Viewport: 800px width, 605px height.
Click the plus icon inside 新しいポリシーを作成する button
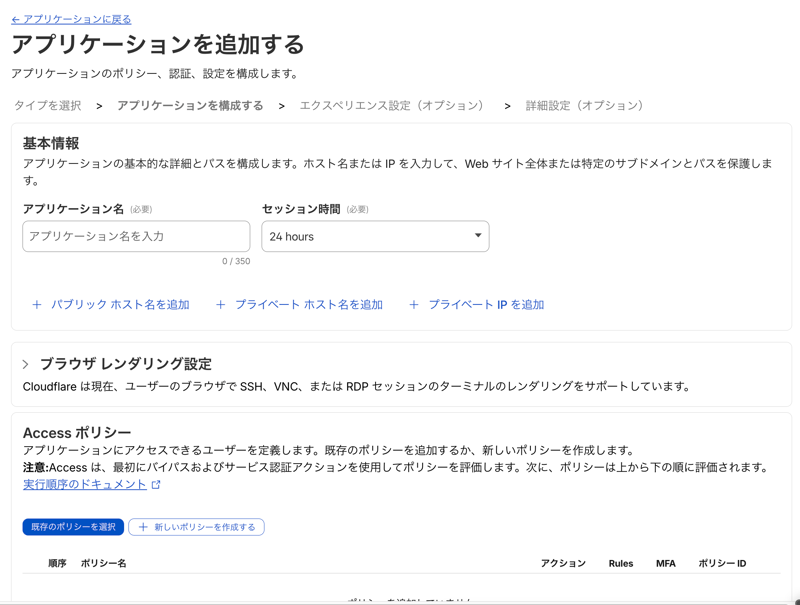coord(142,527)
